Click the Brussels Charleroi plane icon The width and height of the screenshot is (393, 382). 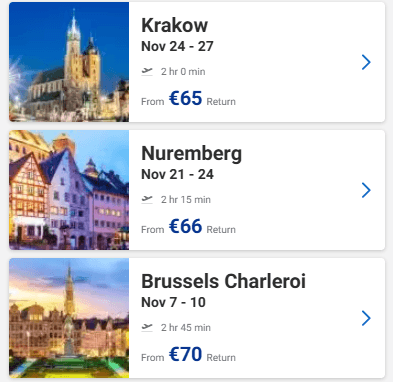coord(147,327)
